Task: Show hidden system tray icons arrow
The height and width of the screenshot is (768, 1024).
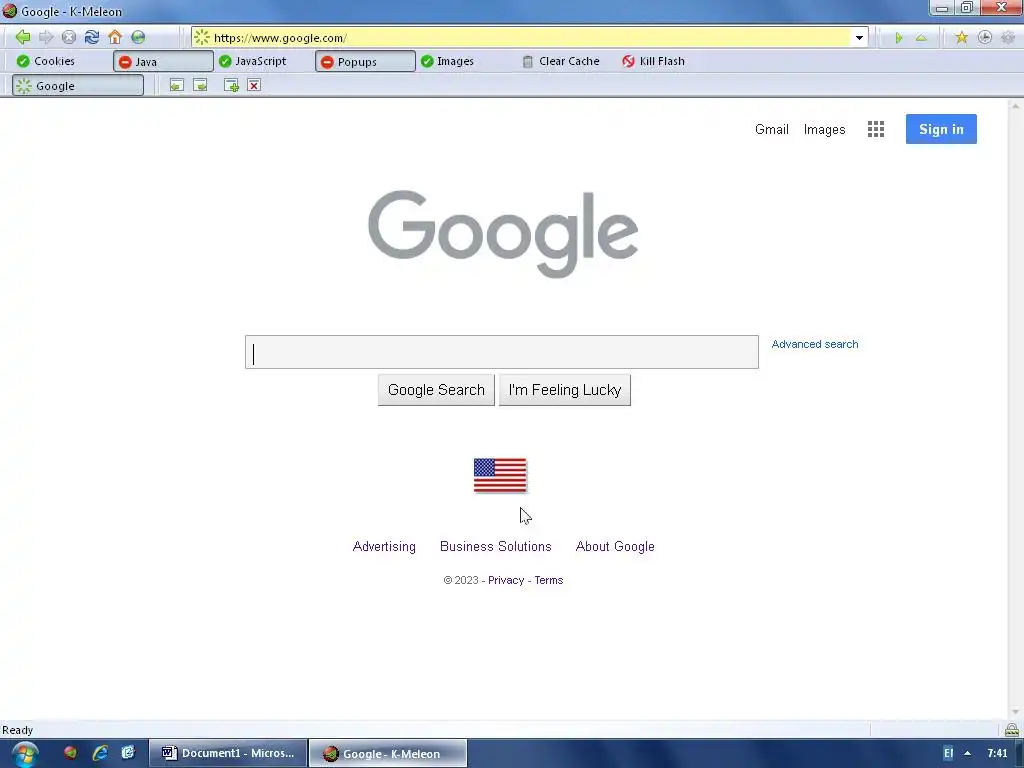Action: [968, 753]
